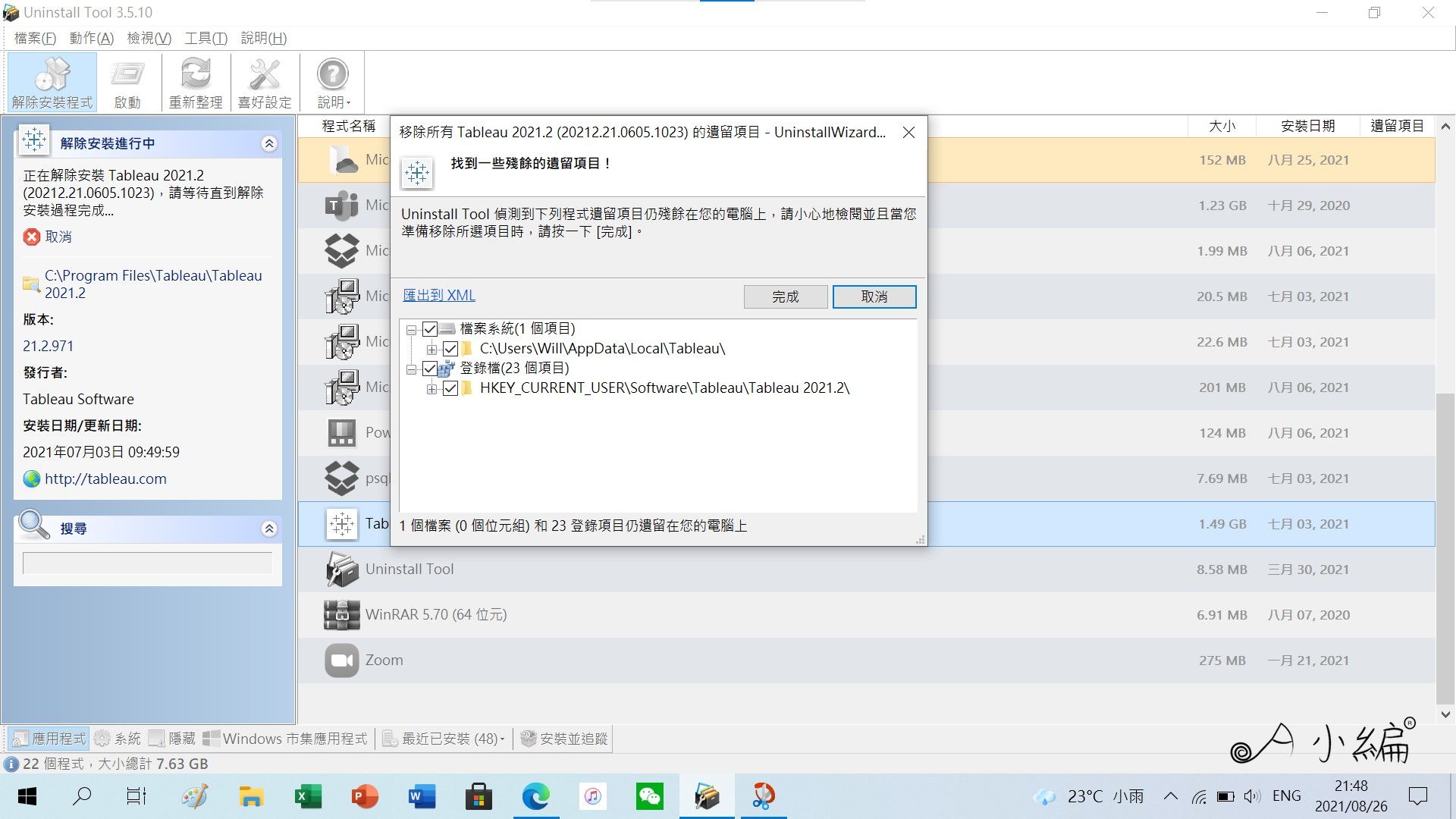Switch to the 系統 tab
This screenshot has height=819, width=1456.
click(118, 739)
